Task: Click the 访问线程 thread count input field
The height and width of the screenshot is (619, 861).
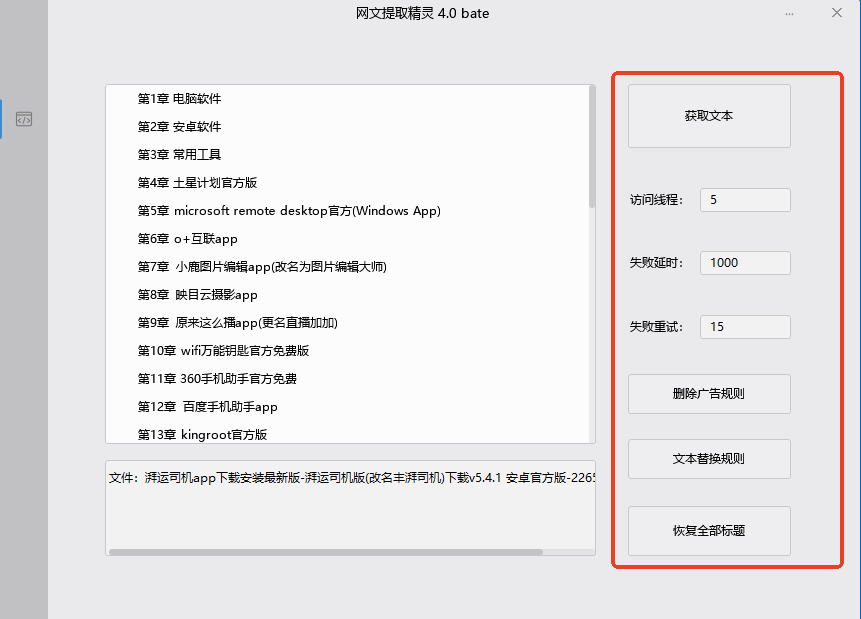Action: pos(744,199)
